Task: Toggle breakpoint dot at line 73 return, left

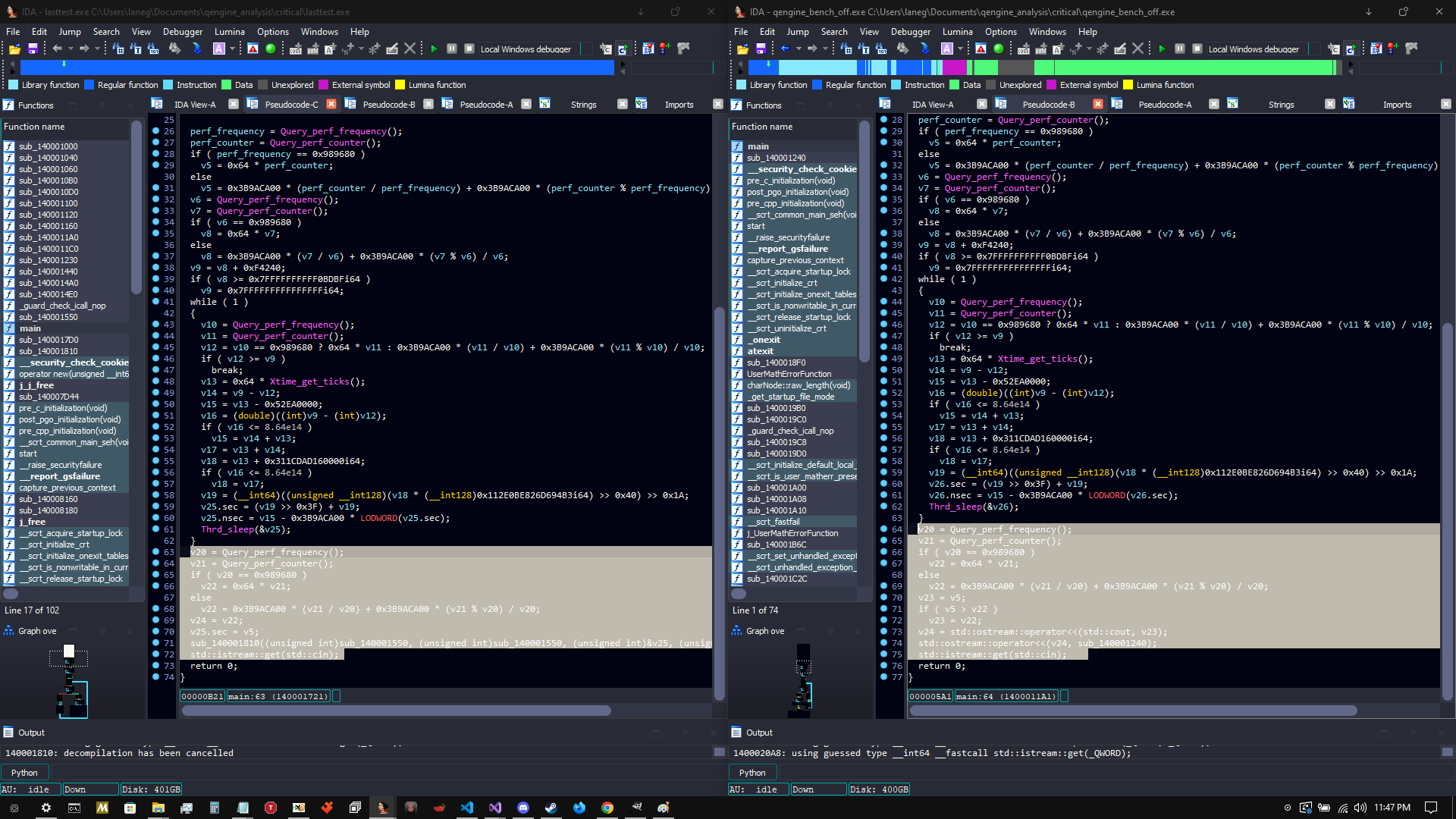Action: click(x=155, y=666)
